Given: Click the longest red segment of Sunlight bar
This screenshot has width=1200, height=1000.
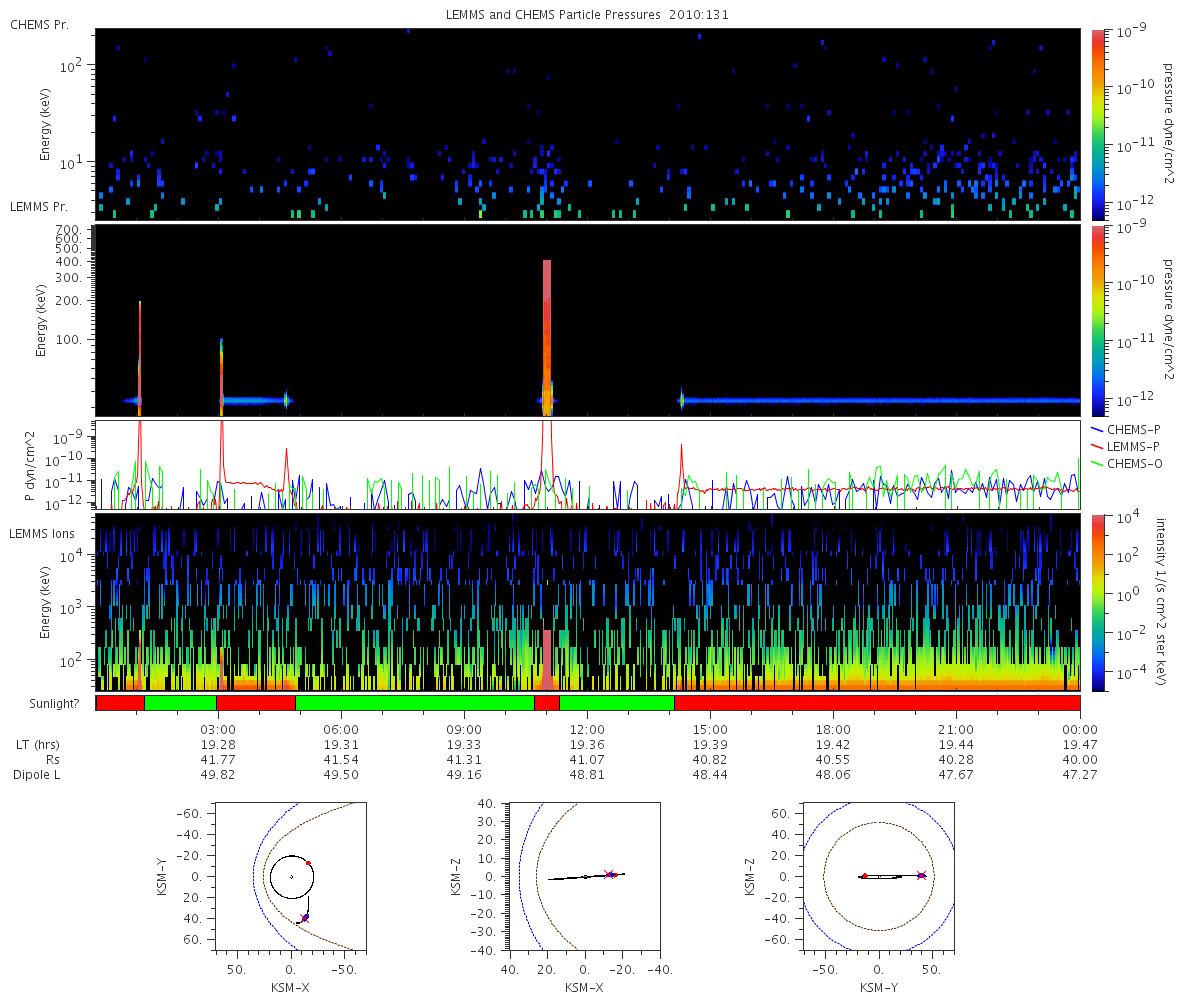Looking at the screenshot, I should (877, 703).
